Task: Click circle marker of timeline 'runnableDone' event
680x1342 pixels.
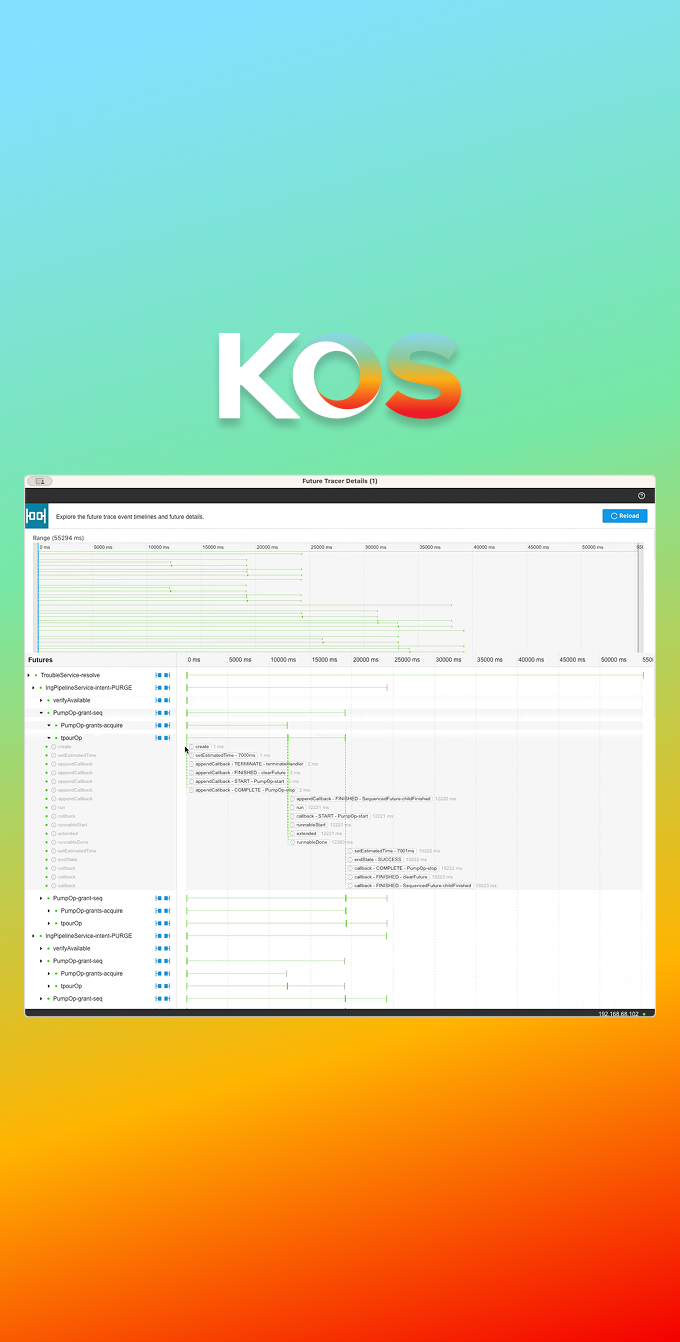Action: [293, 842]
